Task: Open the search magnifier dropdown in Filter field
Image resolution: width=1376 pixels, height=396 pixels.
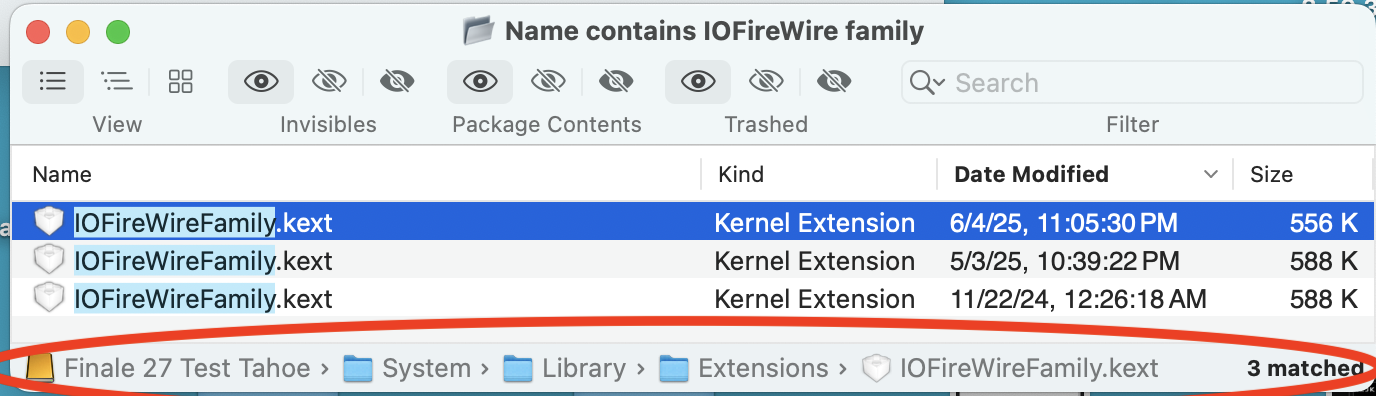Action: (928, 83)
